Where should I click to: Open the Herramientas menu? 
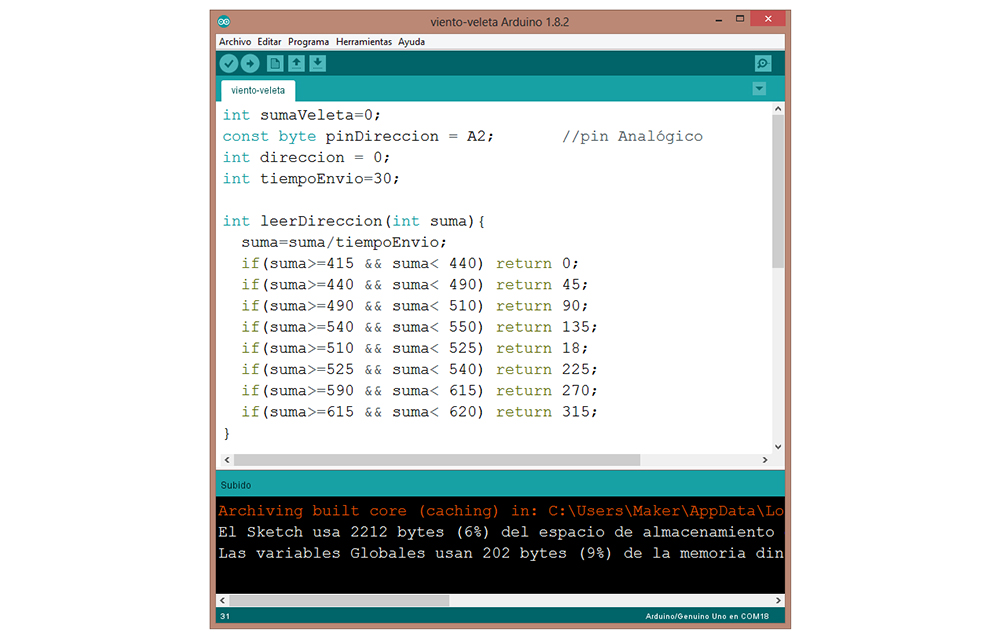pos(364,42)
